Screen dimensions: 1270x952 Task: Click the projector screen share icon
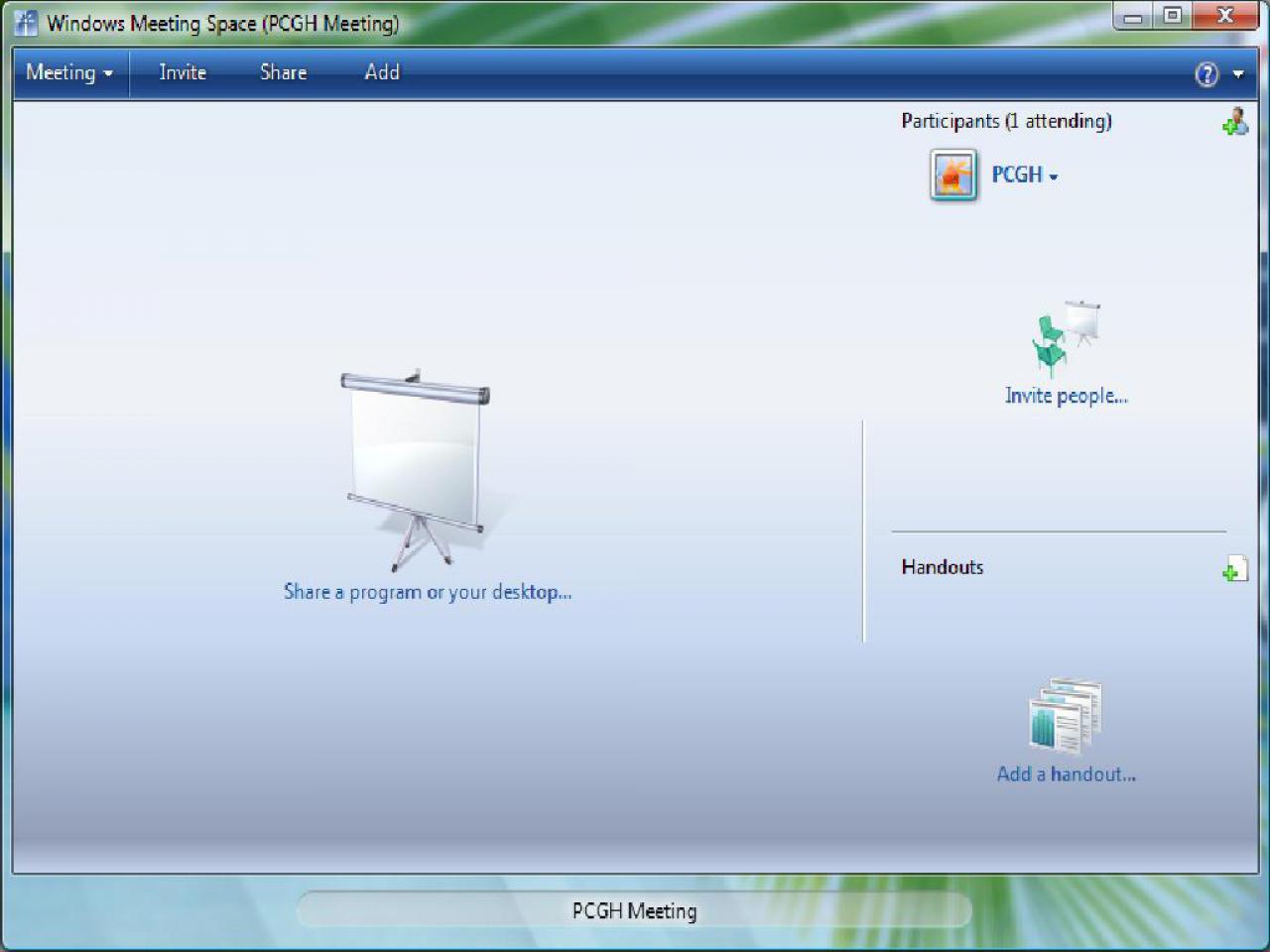[x=416, y=471]
